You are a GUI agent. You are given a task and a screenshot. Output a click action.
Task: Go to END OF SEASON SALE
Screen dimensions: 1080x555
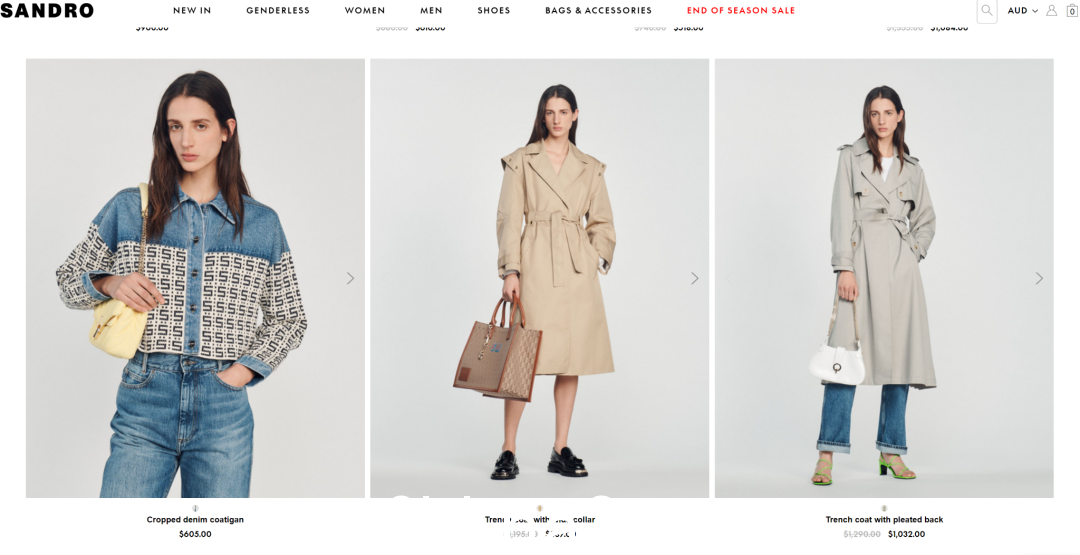coord(741,10)
